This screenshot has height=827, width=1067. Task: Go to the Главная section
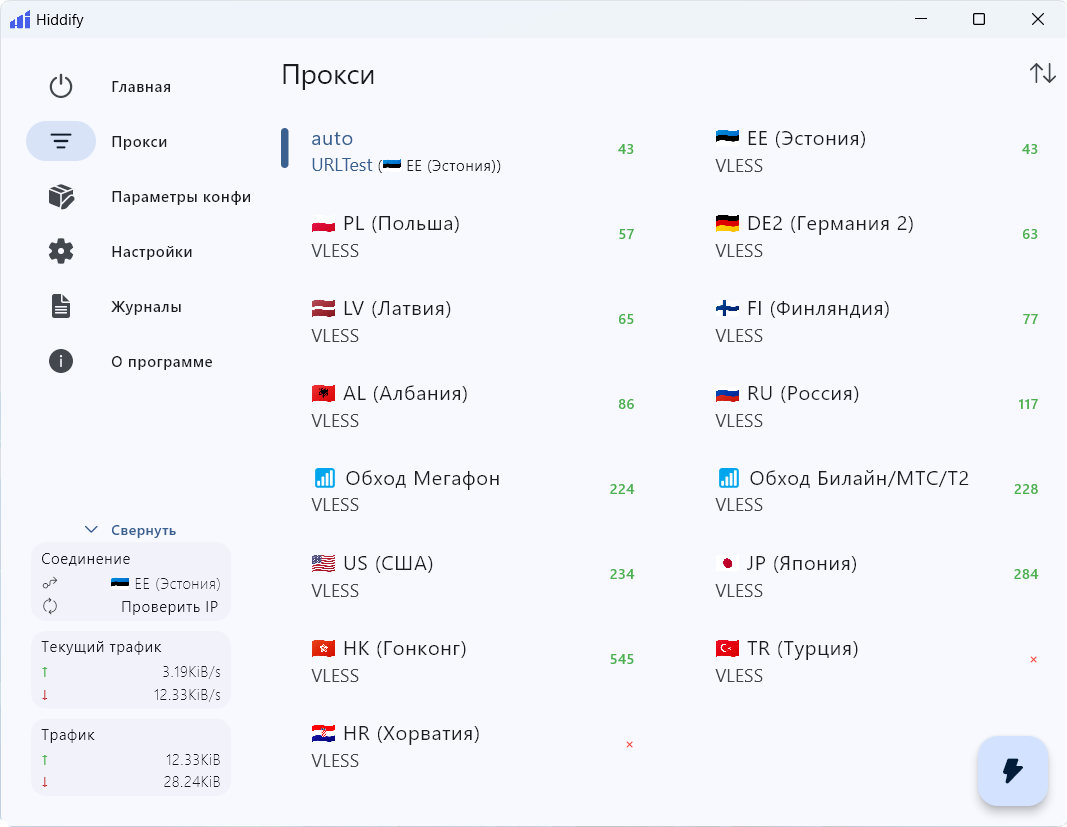[141, 87]
